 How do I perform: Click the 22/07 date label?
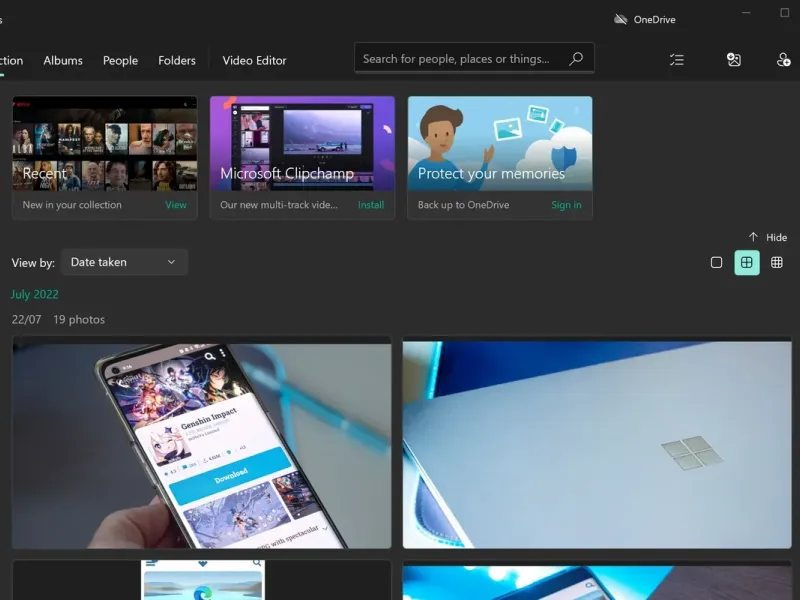coord(27,320)
